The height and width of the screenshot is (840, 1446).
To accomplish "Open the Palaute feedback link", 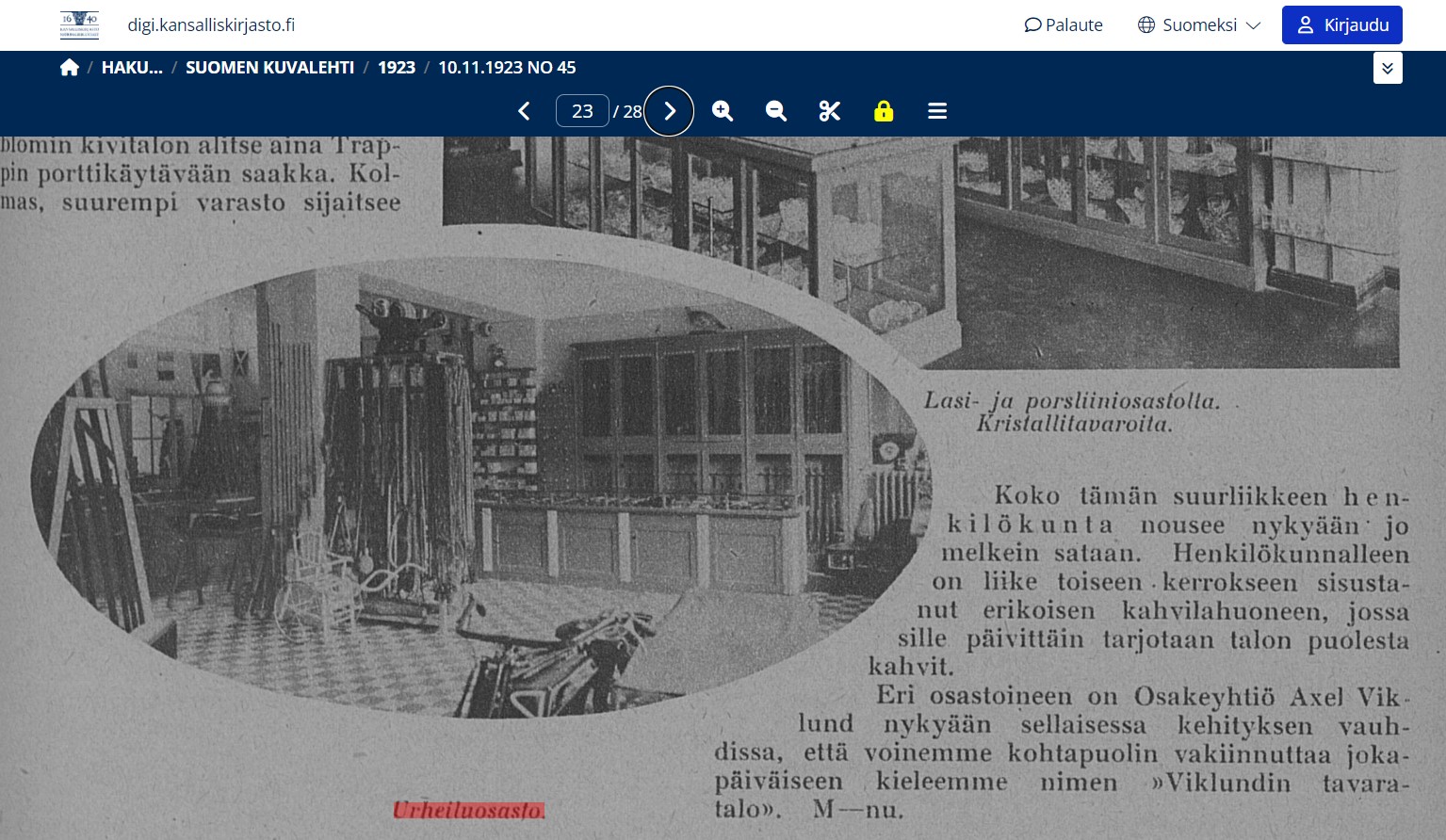I will point(1064,25).
